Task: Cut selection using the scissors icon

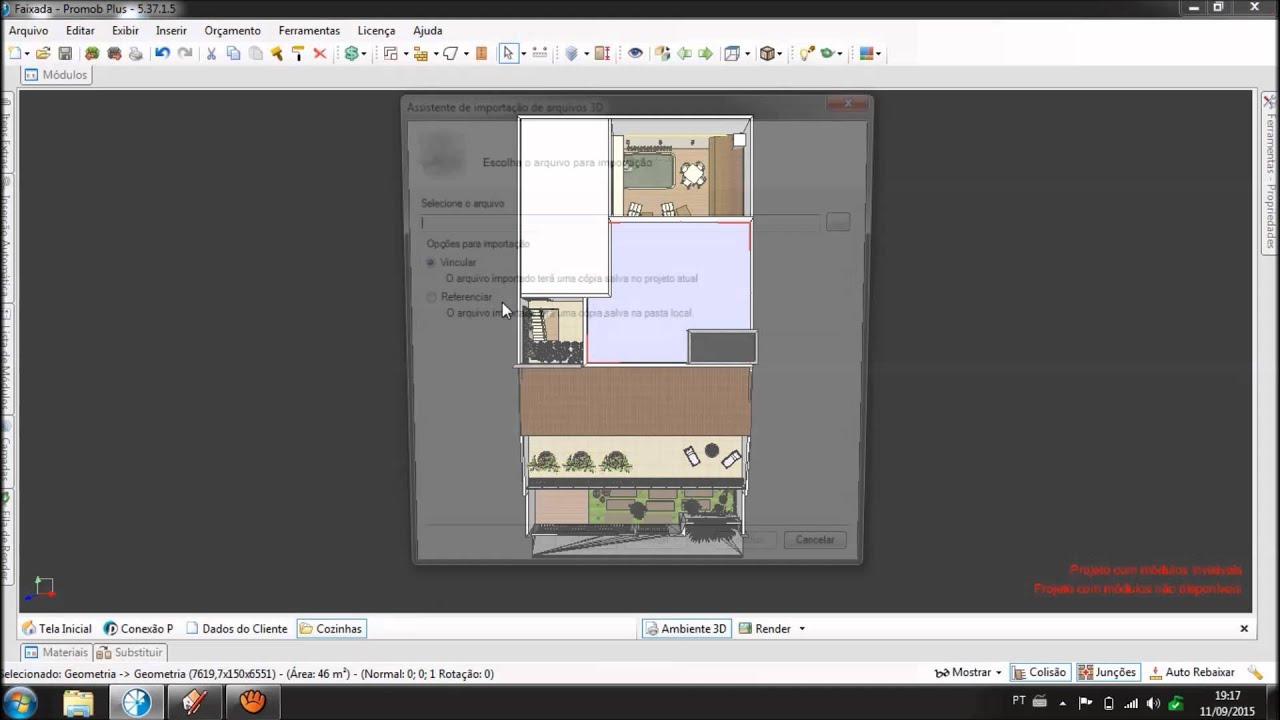Action: 211,54
